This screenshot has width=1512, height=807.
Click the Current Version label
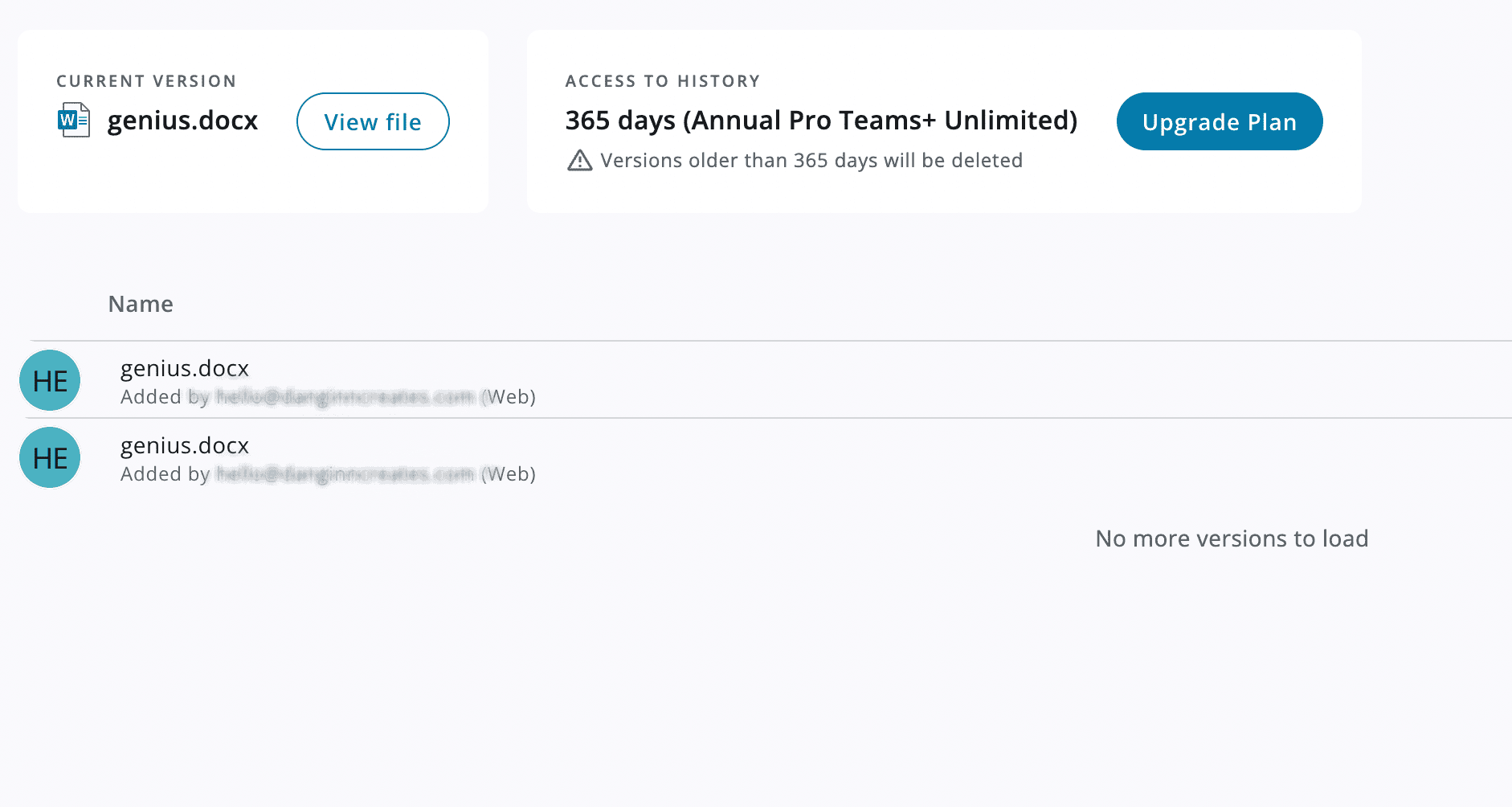click(146, 81)
